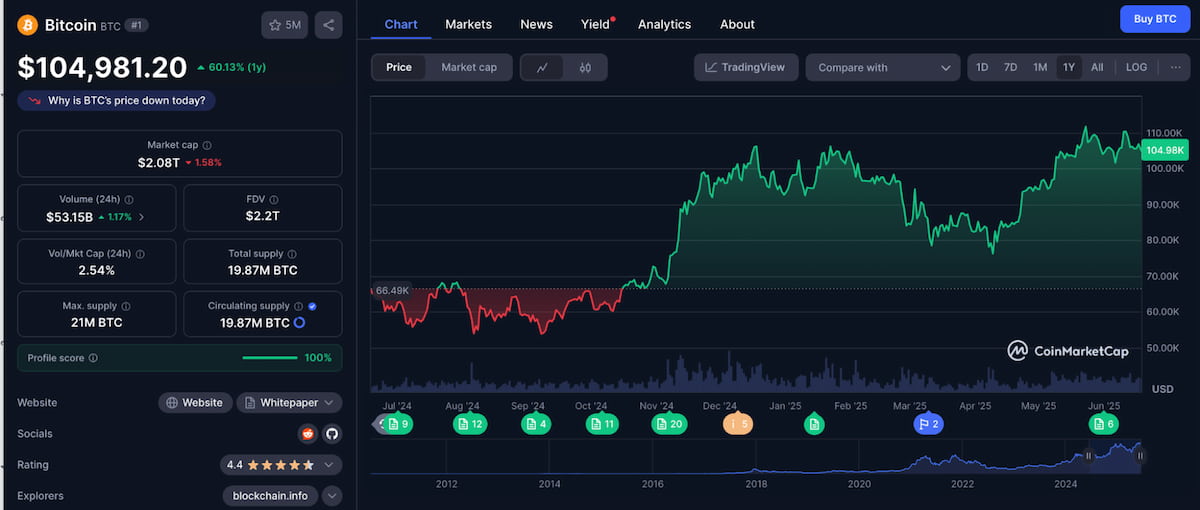Grab the left range handle on overview chart
1200x510 pixels.
click(1089, 456)
